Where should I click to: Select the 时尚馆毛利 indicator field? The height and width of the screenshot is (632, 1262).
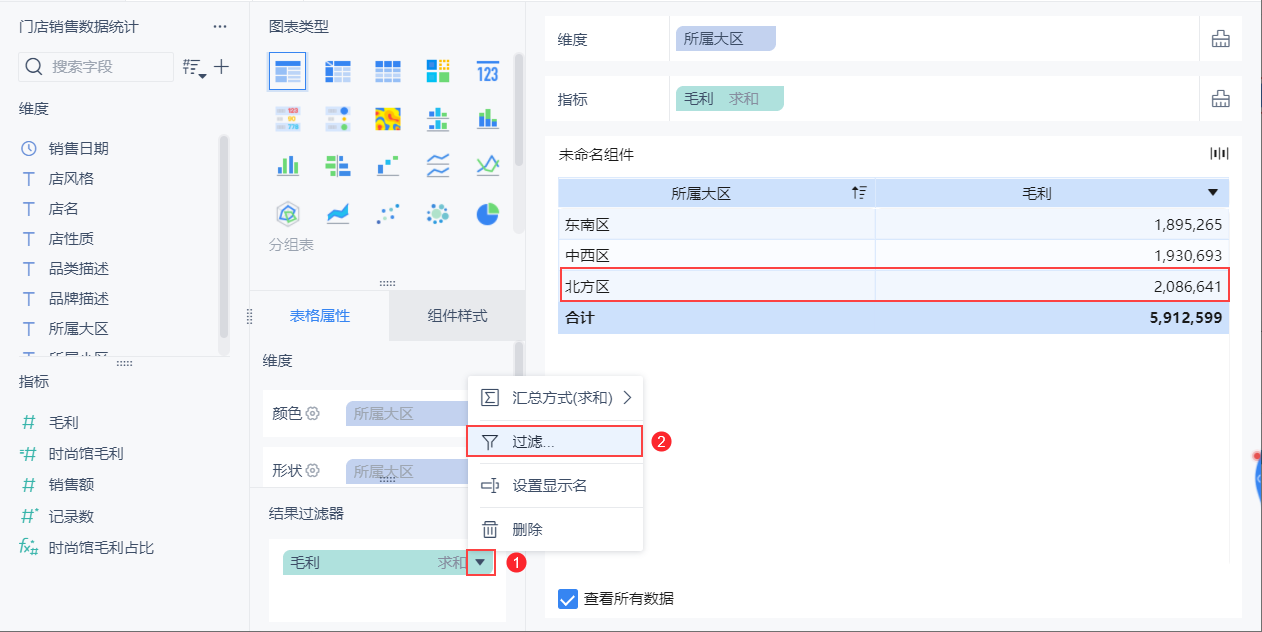86,453
